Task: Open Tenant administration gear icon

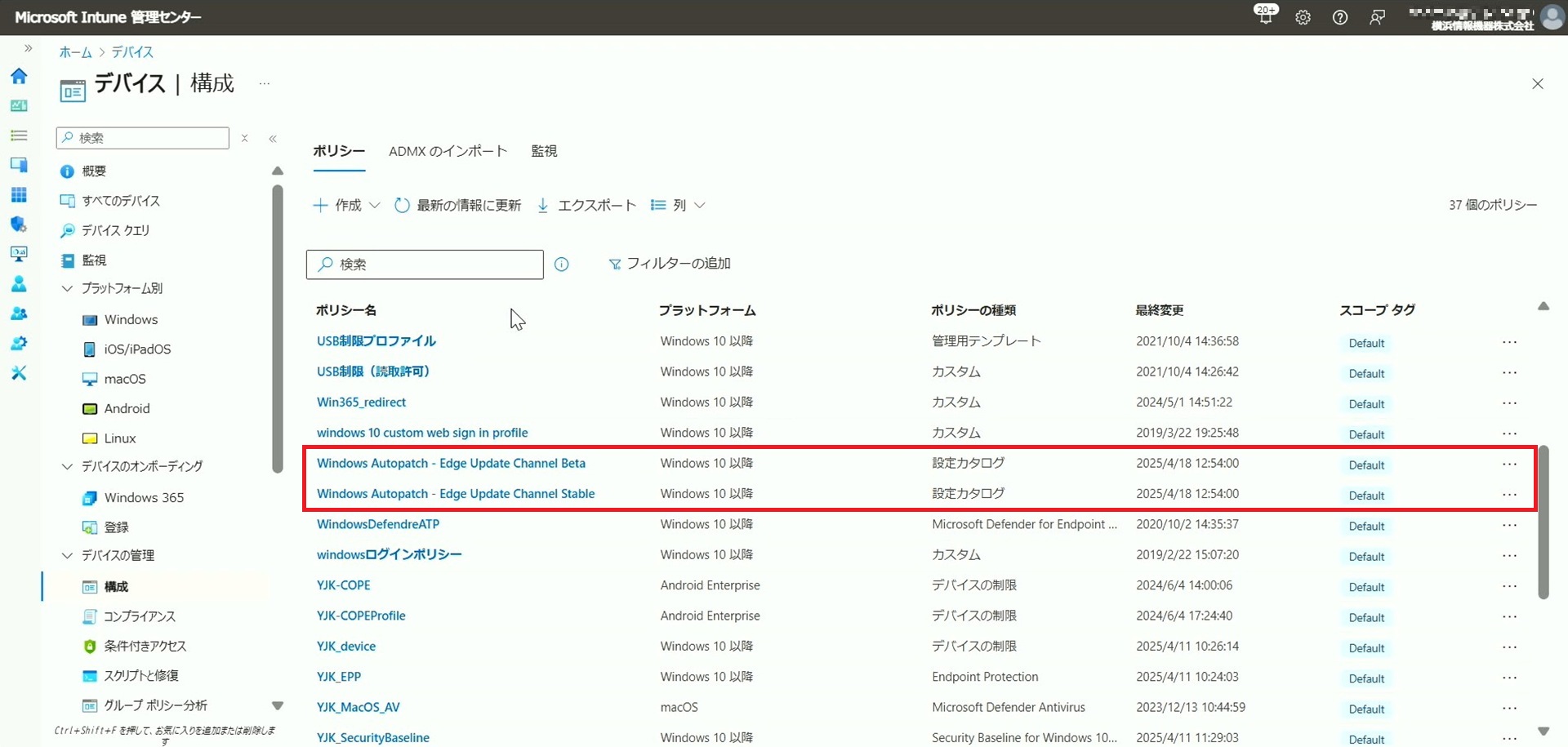Action: [19, 343]
